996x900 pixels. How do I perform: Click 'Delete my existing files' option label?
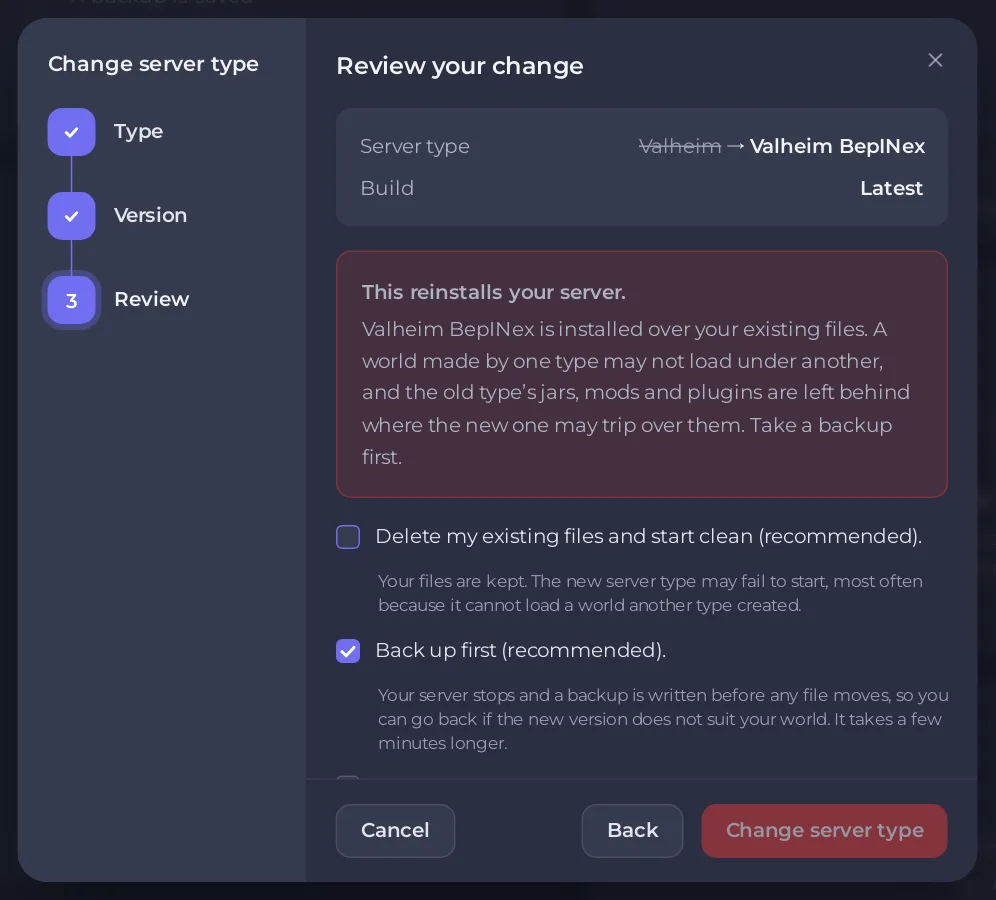[x=649, y=537]
